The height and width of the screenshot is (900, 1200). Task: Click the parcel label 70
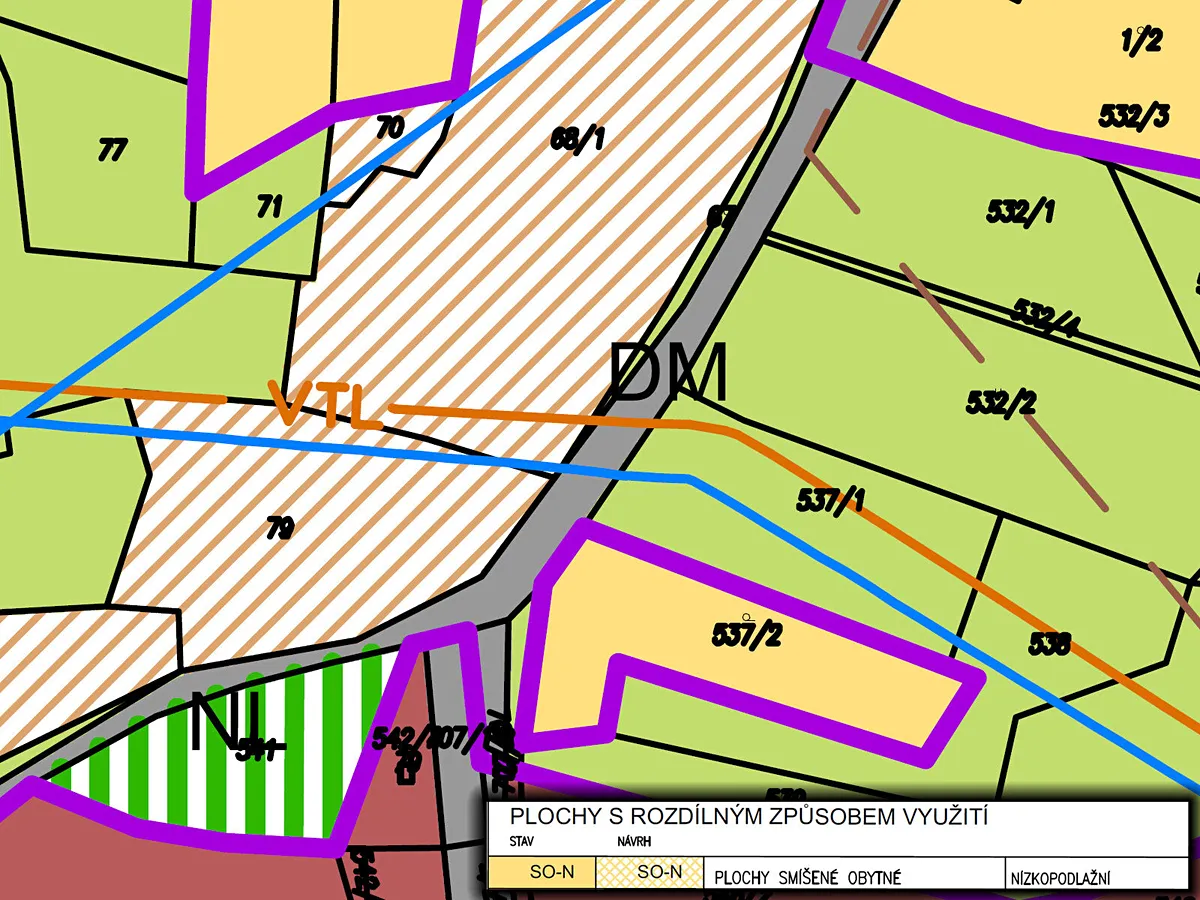(389, 127)
